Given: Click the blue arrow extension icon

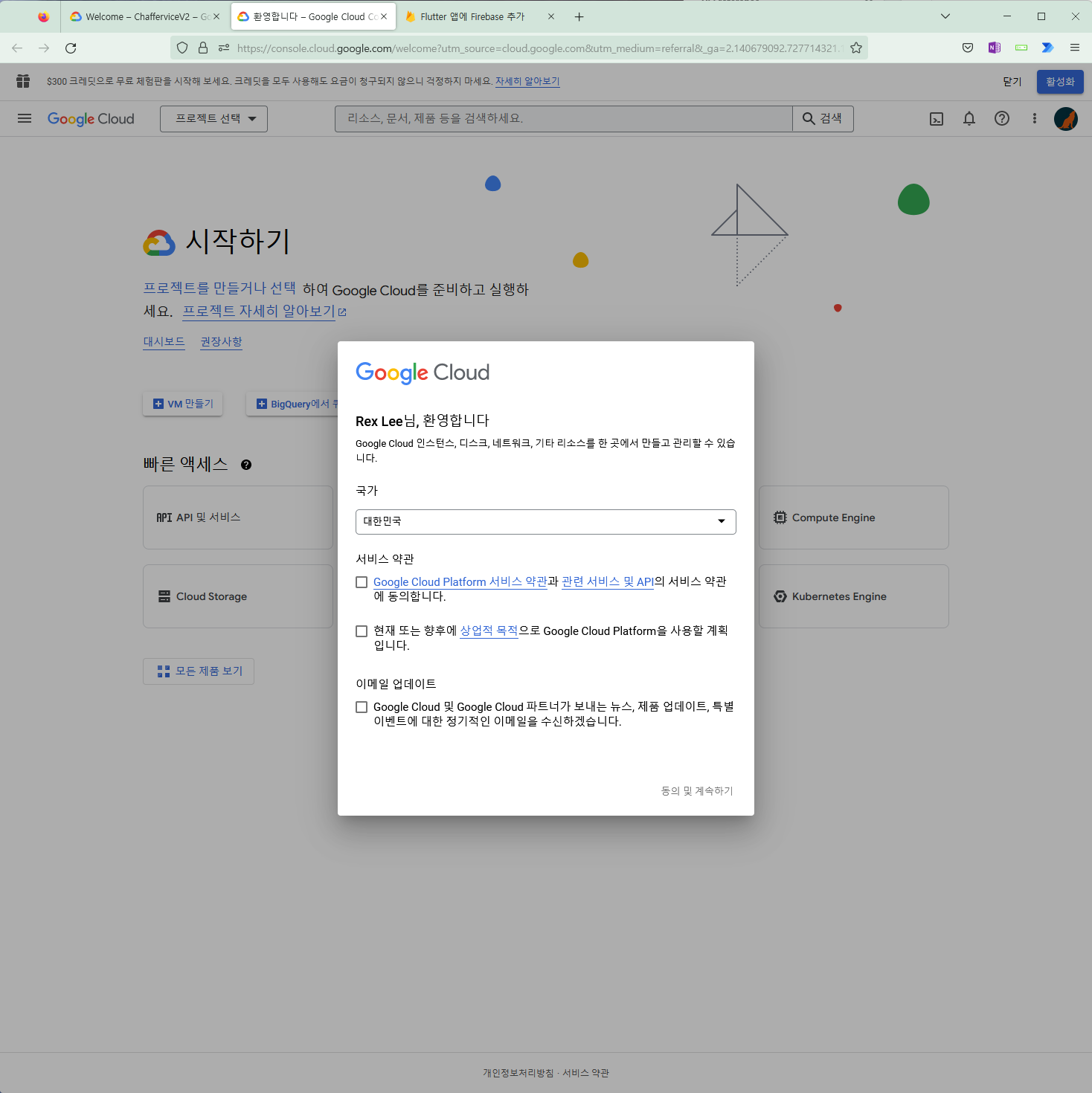Looking at the screenshot, I should pos(1047,48).
